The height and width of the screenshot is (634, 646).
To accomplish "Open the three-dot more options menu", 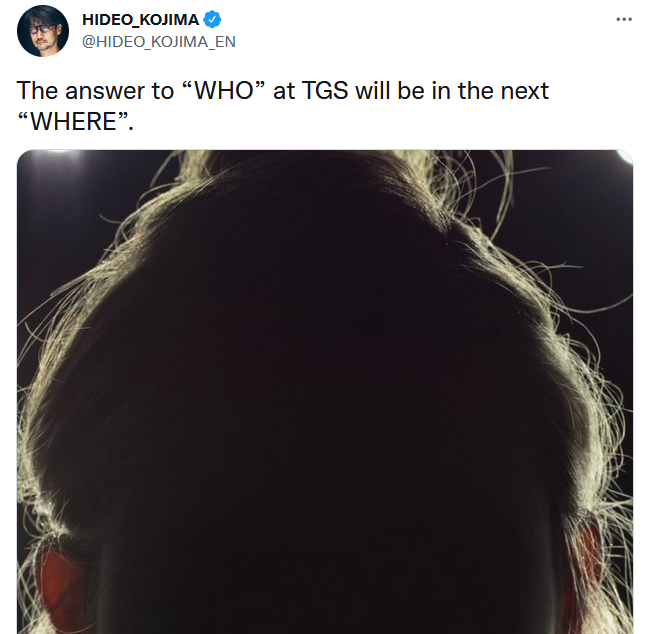I will tap(624, 19).
